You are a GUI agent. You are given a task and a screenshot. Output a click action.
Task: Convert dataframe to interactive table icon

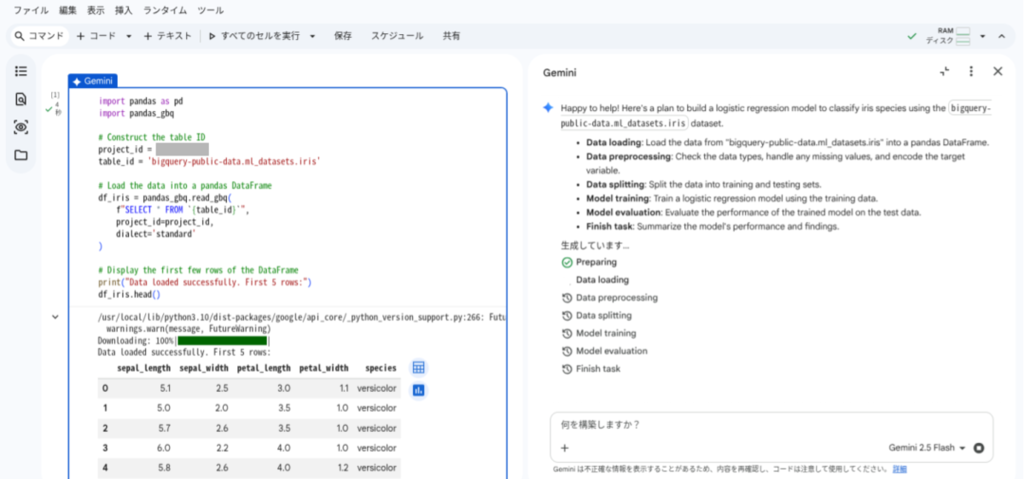[419, 368]
